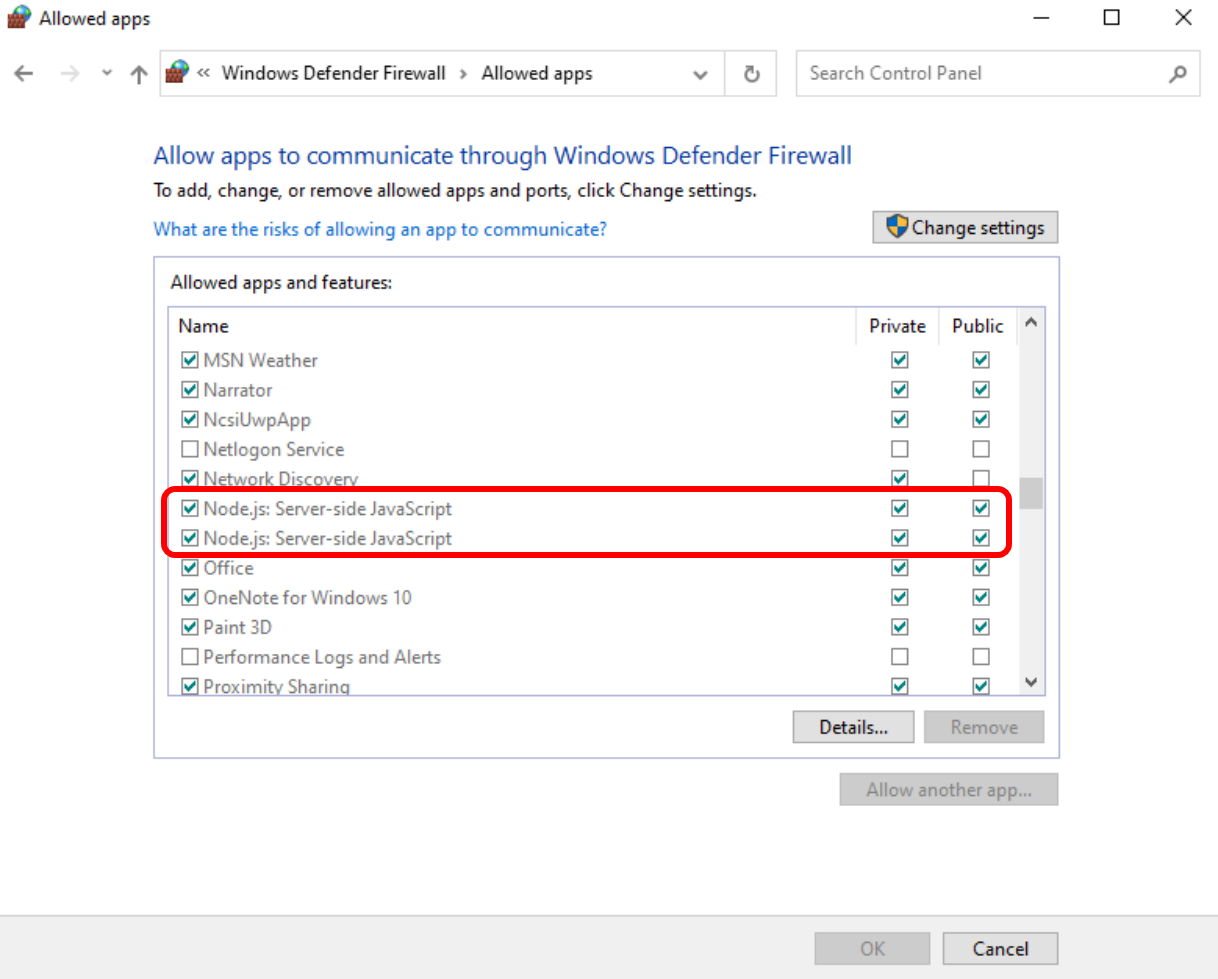Expand the double-chevron breadcrumb menu

pyautogui.click(x=203, y=73)
